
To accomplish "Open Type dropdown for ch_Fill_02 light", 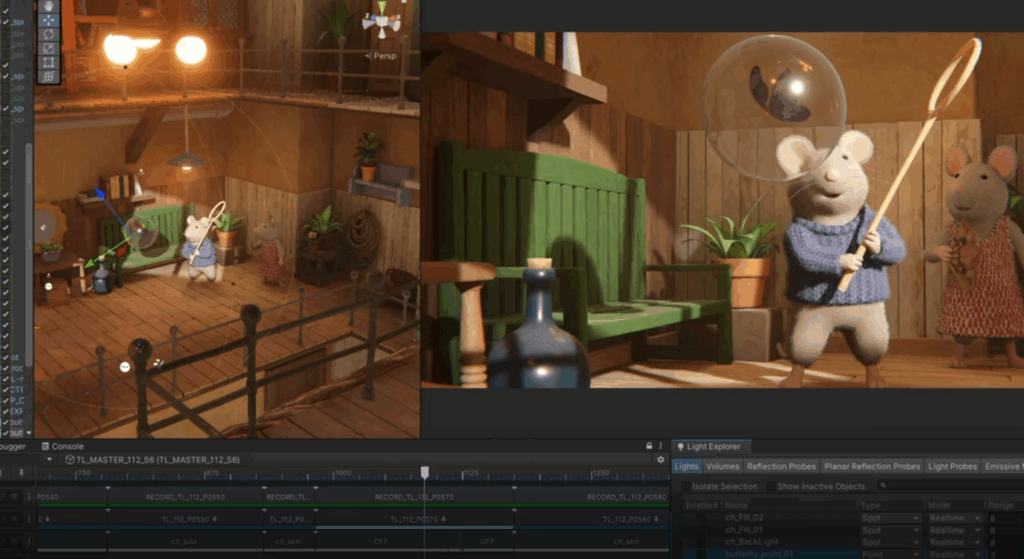I will pos(889,518).
